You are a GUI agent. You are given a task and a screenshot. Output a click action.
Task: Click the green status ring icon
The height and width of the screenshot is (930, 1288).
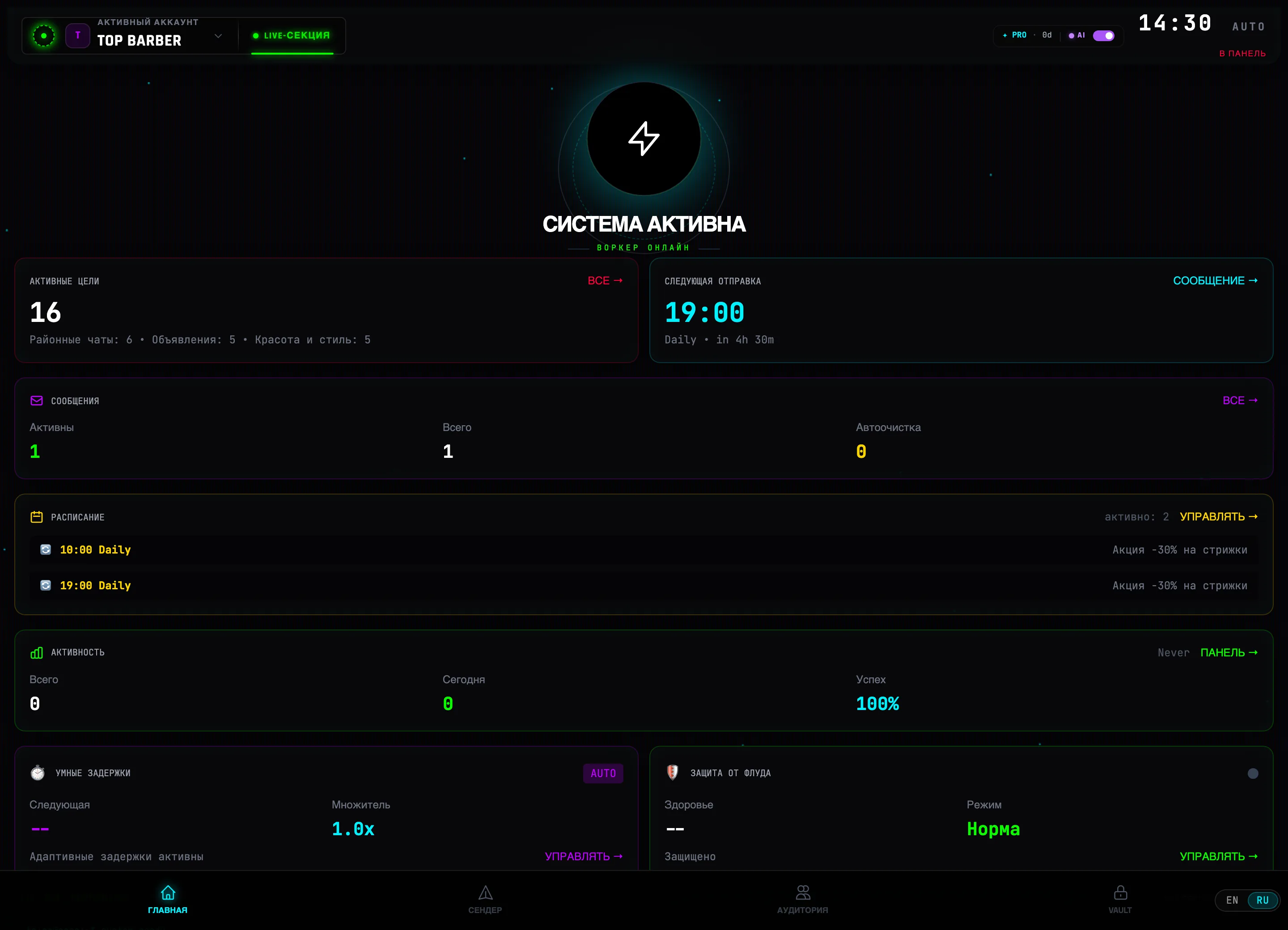44,36
